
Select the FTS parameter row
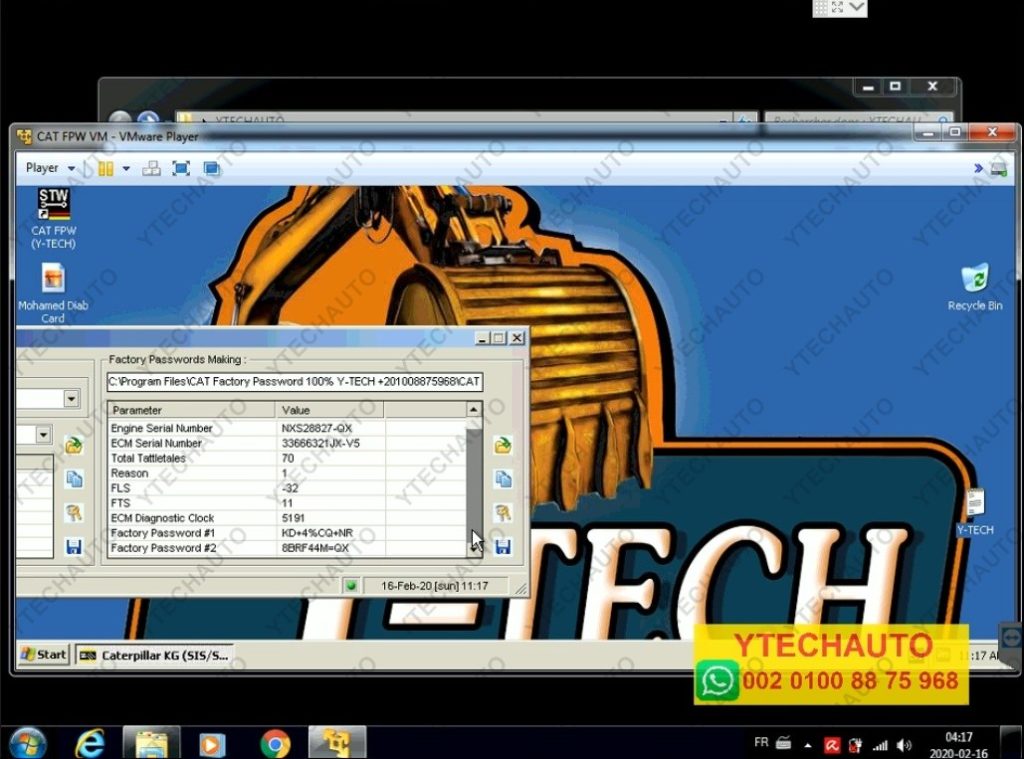(x=287, y=504)
